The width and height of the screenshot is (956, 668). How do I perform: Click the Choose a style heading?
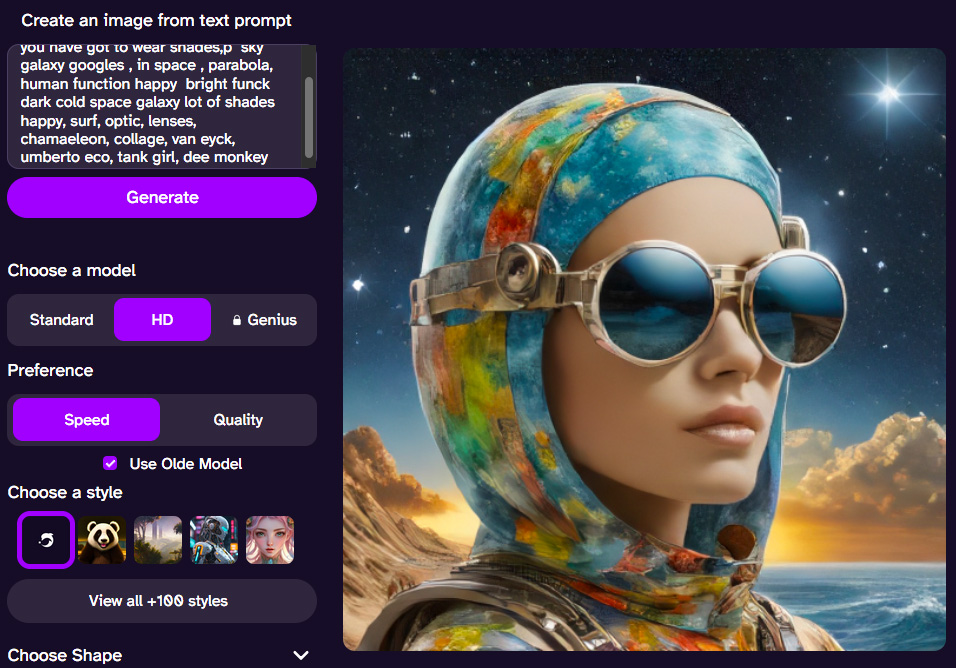pos(65,492)
